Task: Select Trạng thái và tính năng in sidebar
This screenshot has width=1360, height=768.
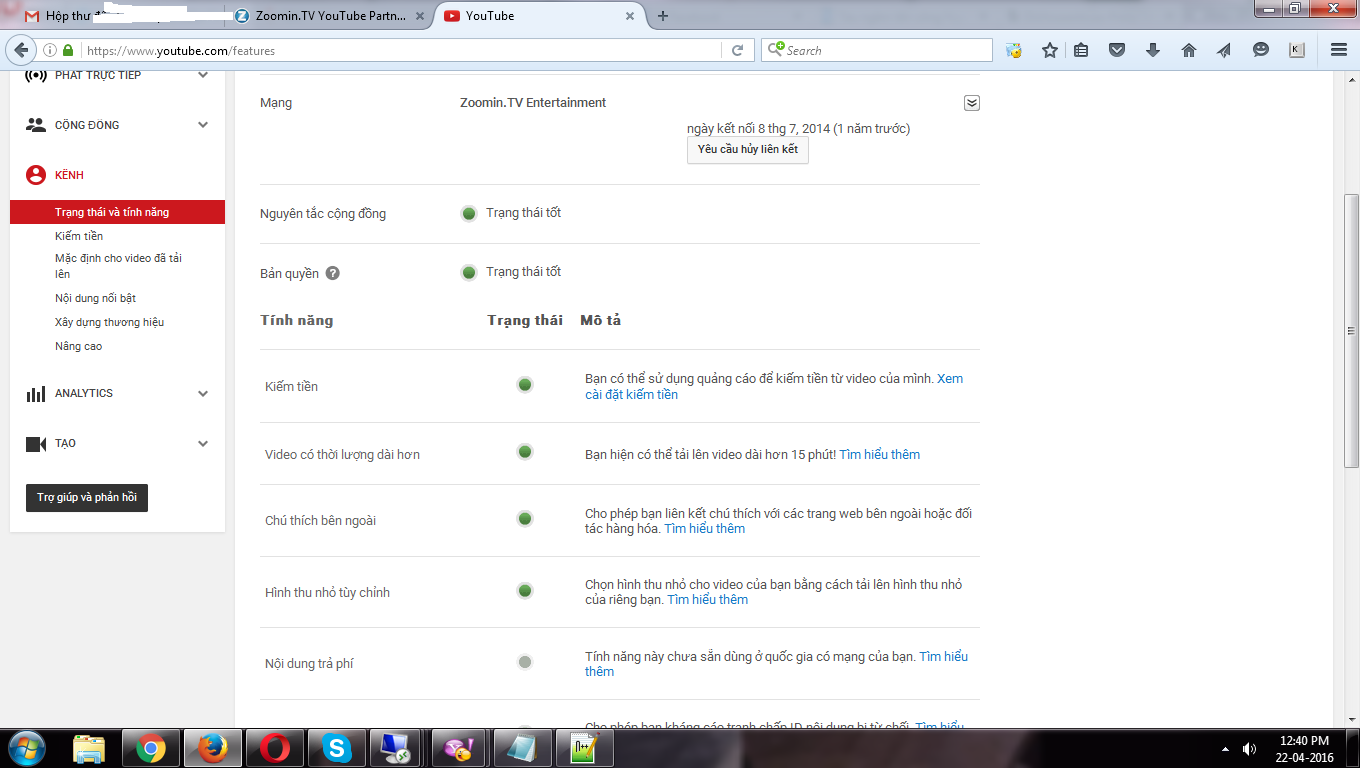Action: coord(117,212)
